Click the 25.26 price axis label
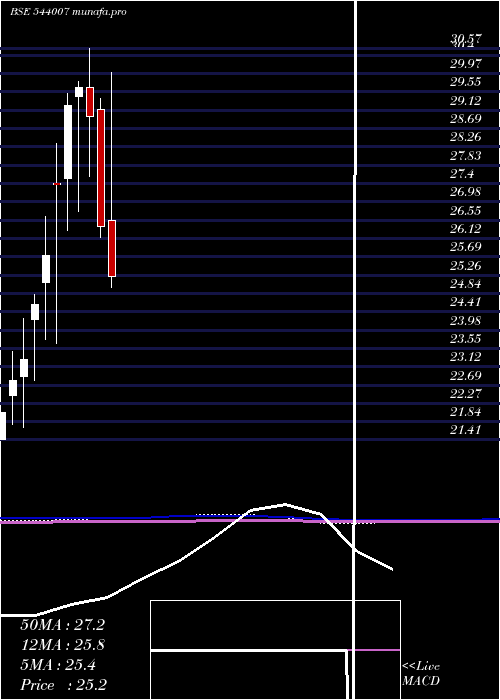Image resolution: width=500 pixels, height=700 pixels. click(x=466, y=266)
